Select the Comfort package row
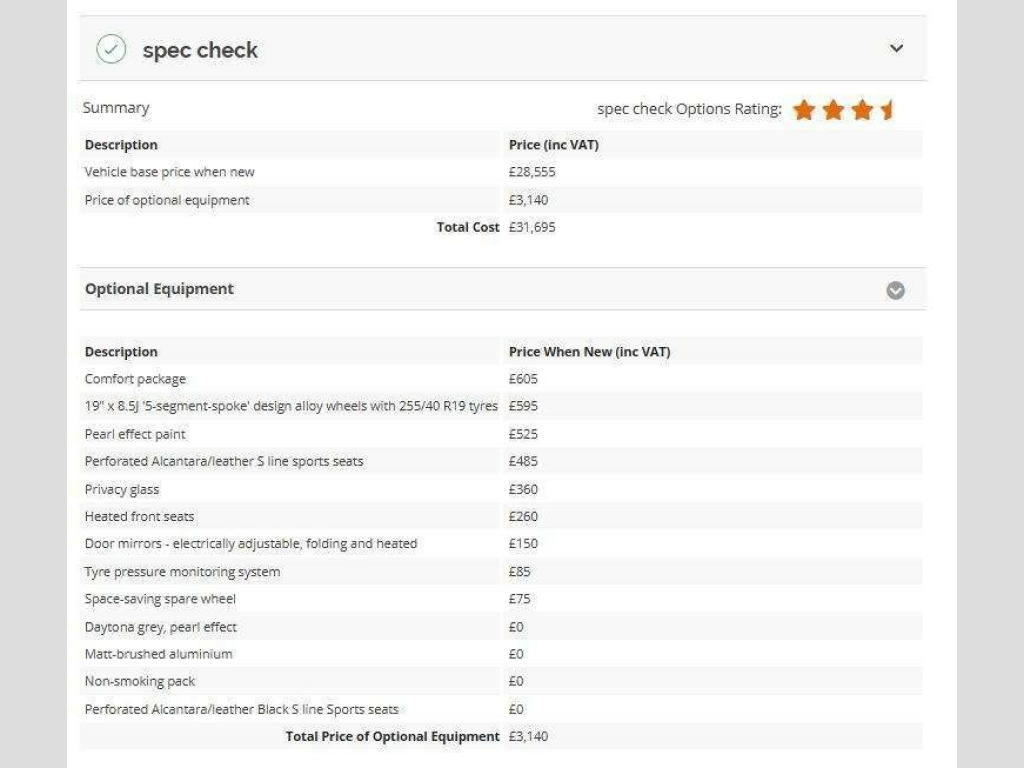1024x768 pixels. tap(501, 379)
